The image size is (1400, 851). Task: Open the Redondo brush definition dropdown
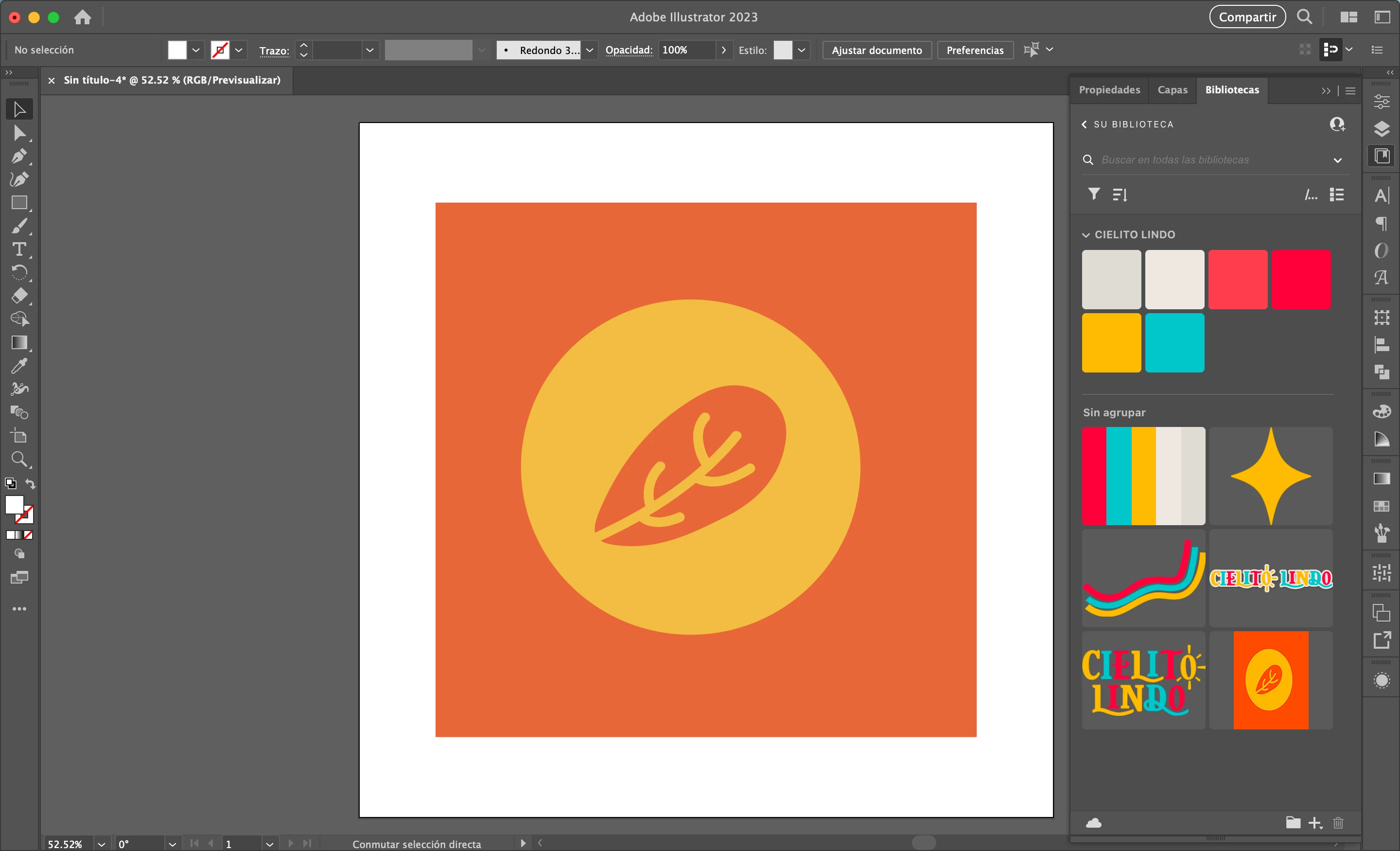590,50
